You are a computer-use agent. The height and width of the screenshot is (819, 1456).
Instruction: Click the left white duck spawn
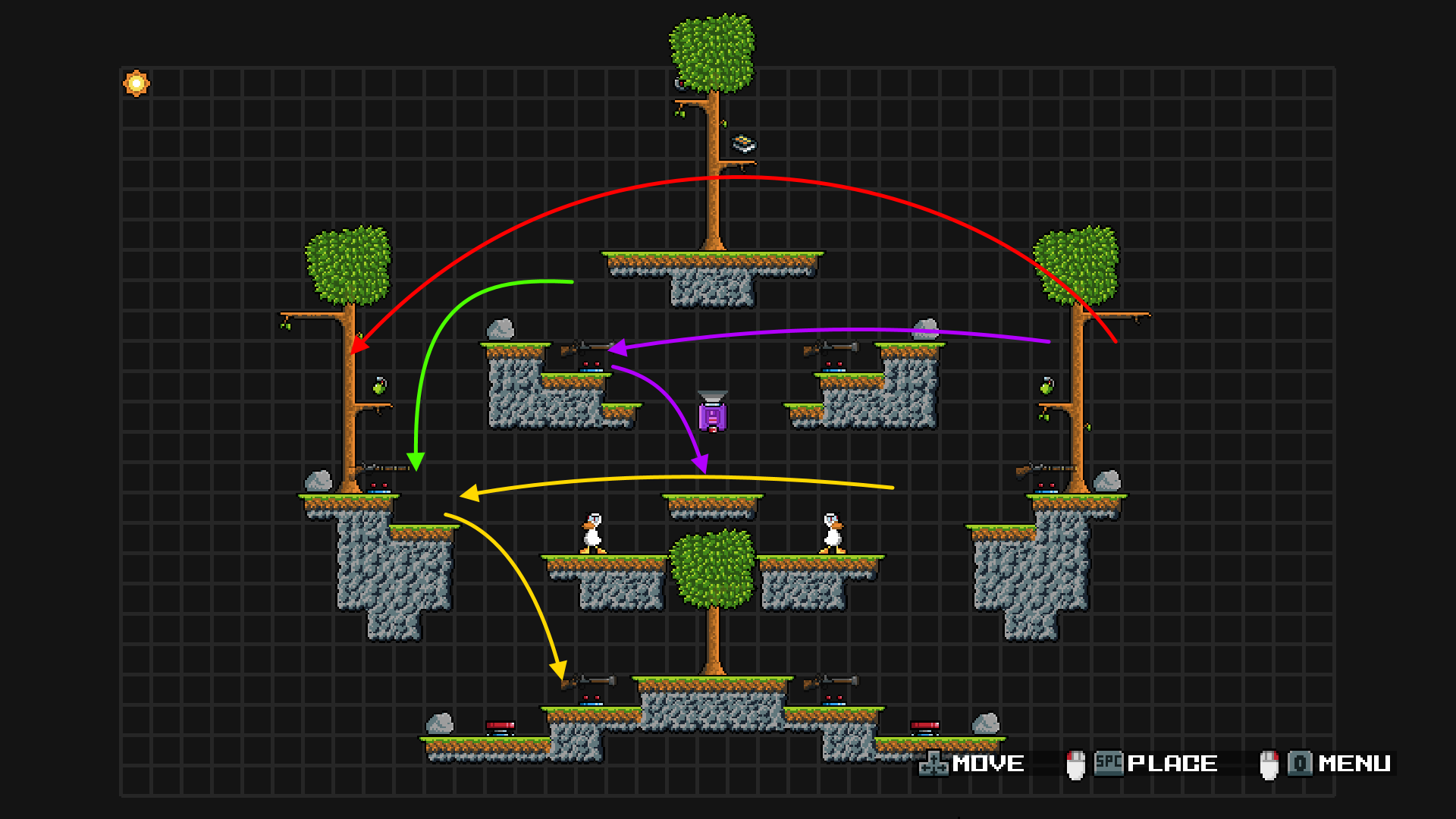point(593,533)
